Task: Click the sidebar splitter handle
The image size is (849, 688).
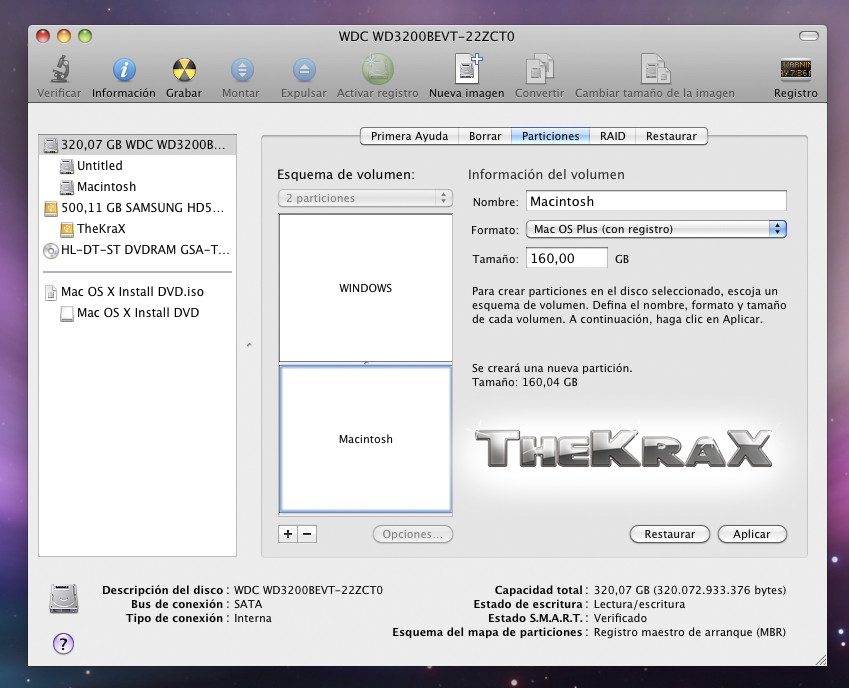Action: pos(249,345)
